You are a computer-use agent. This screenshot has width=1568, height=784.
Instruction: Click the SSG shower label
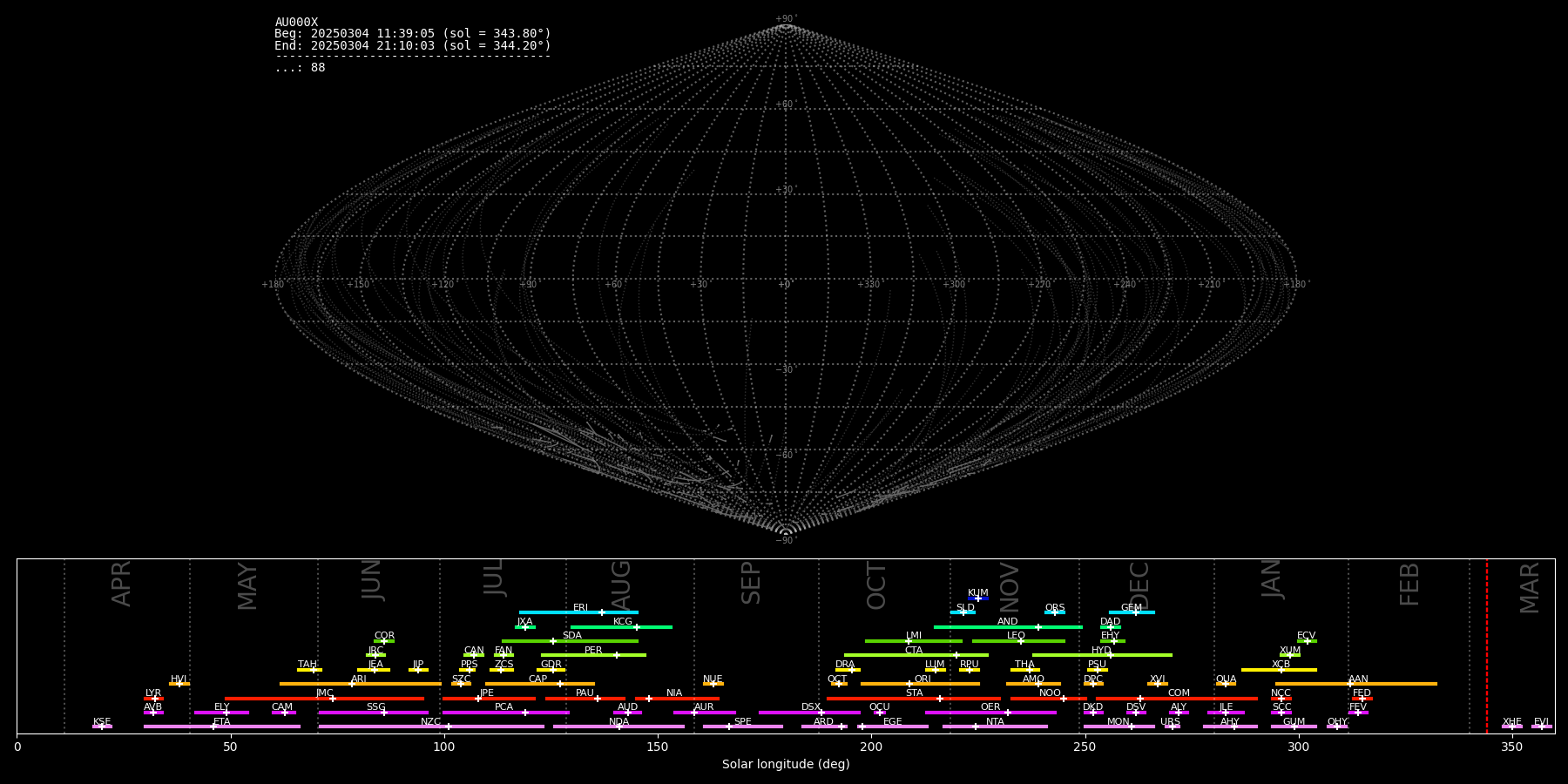375,707
